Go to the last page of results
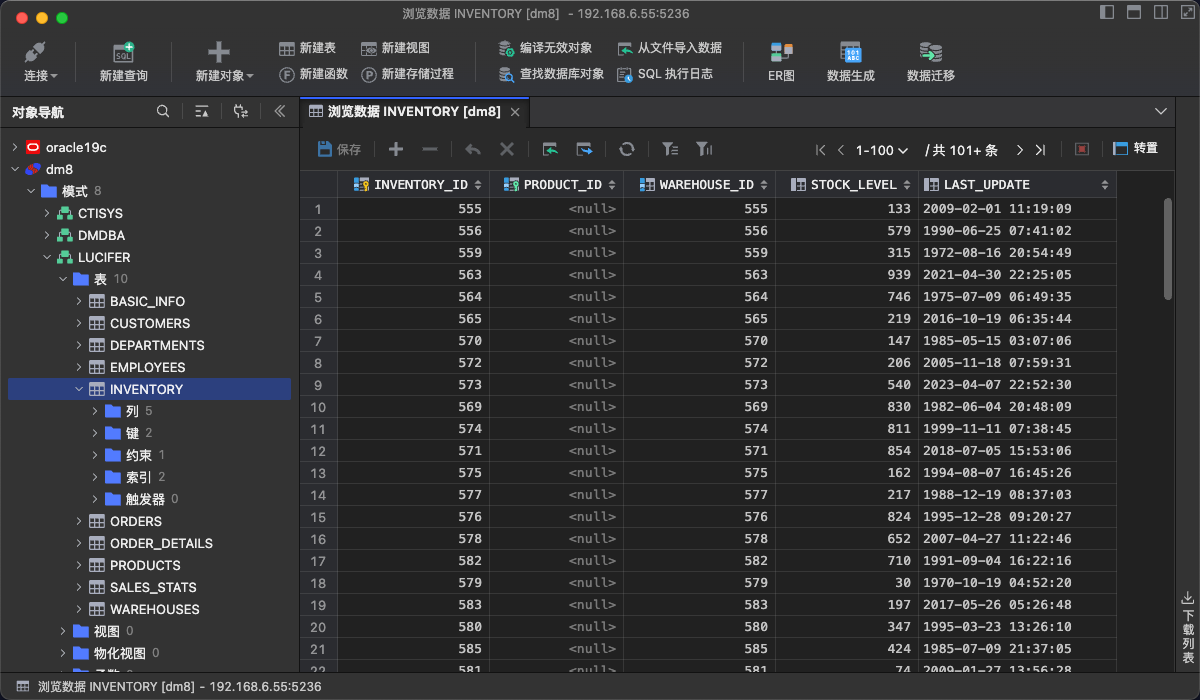Viewport: 1200px width, 700px height. (x=1040, y=150)
